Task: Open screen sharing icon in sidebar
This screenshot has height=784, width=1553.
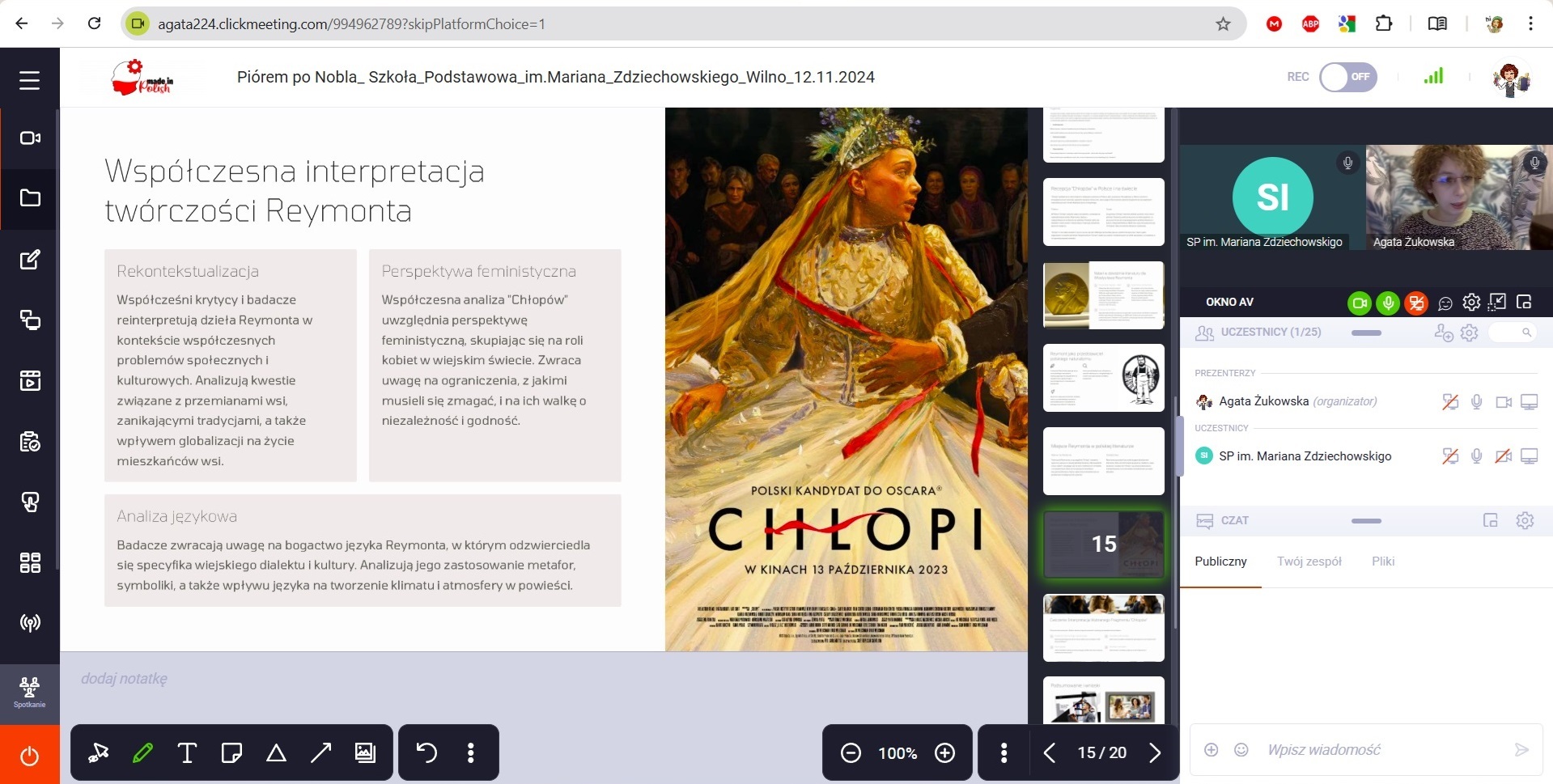Action: pos(30,320)
